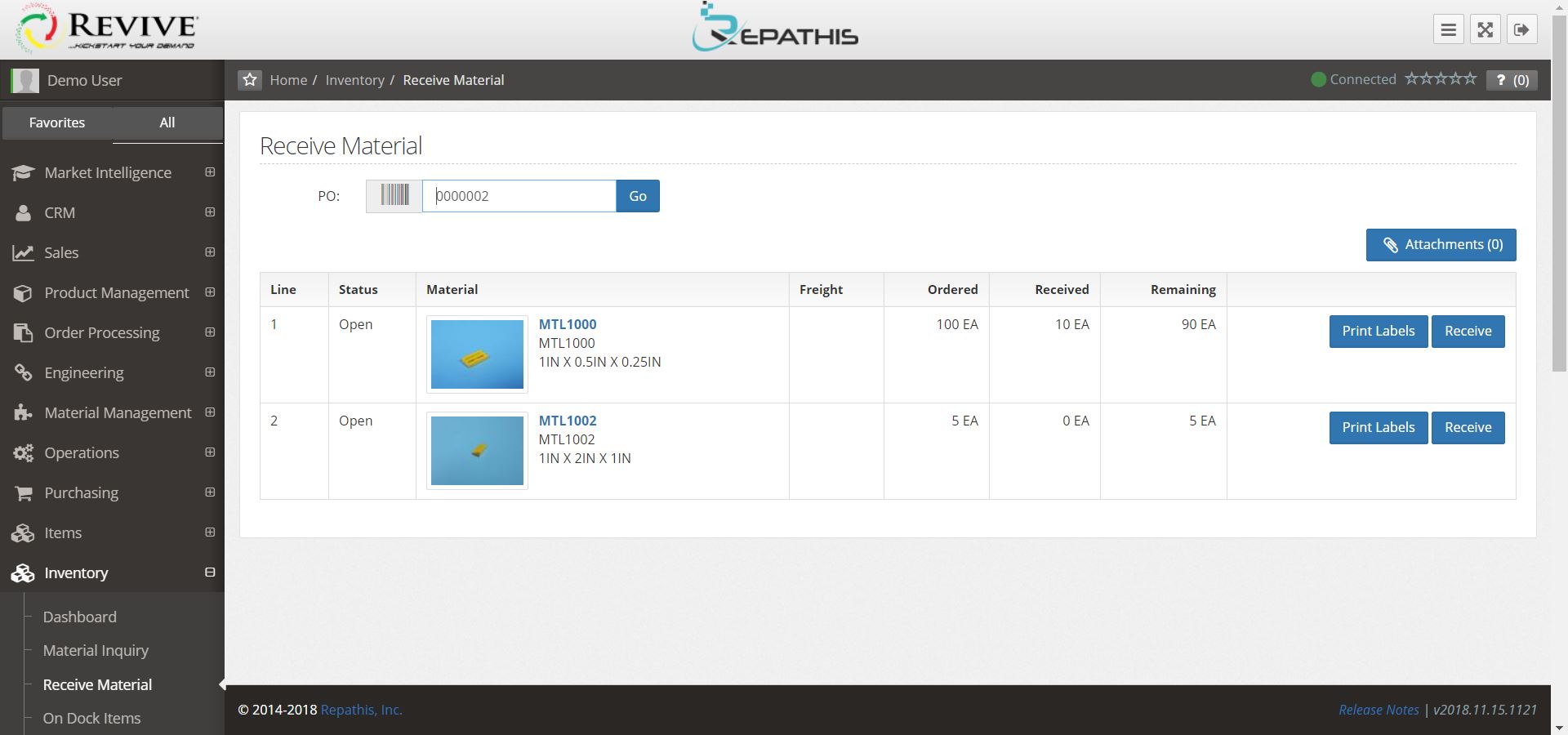Select Receive Material in sidebar
This screenshot has width=1568, height=735.
click(x=98, y=685)
